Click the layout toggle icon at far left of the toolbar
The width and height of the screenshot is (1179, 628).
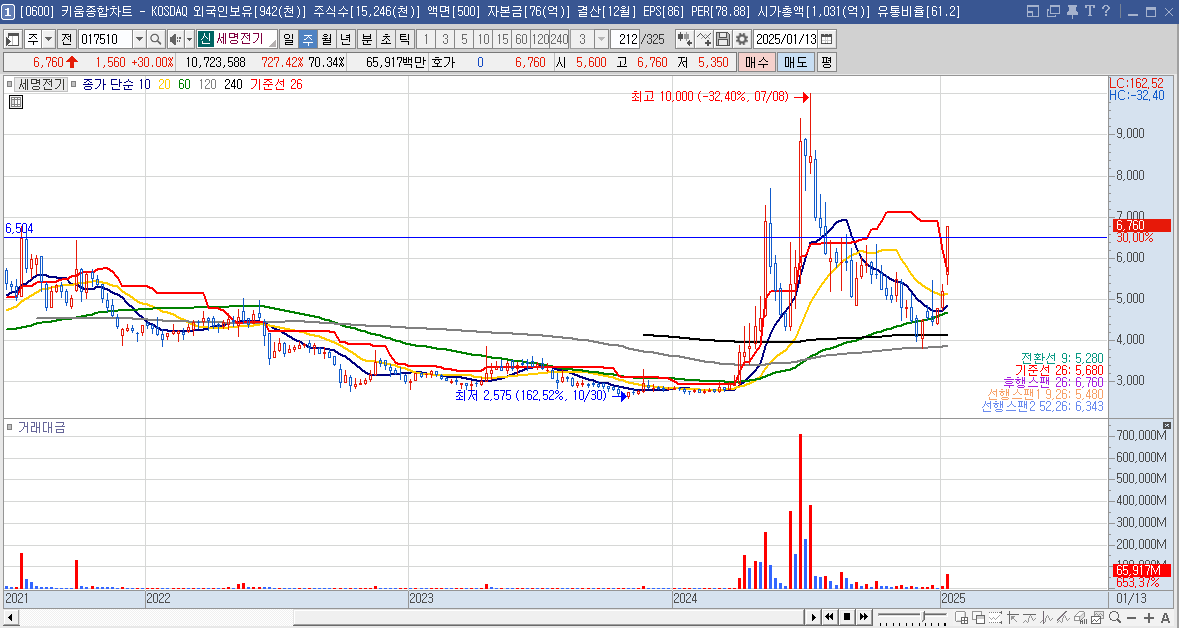pyautogui.click(x=13, y=39)
